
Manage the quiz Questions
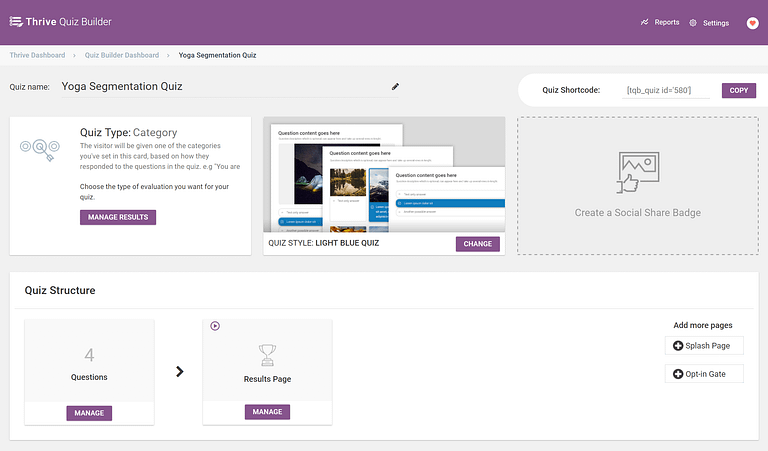point(89,413)
